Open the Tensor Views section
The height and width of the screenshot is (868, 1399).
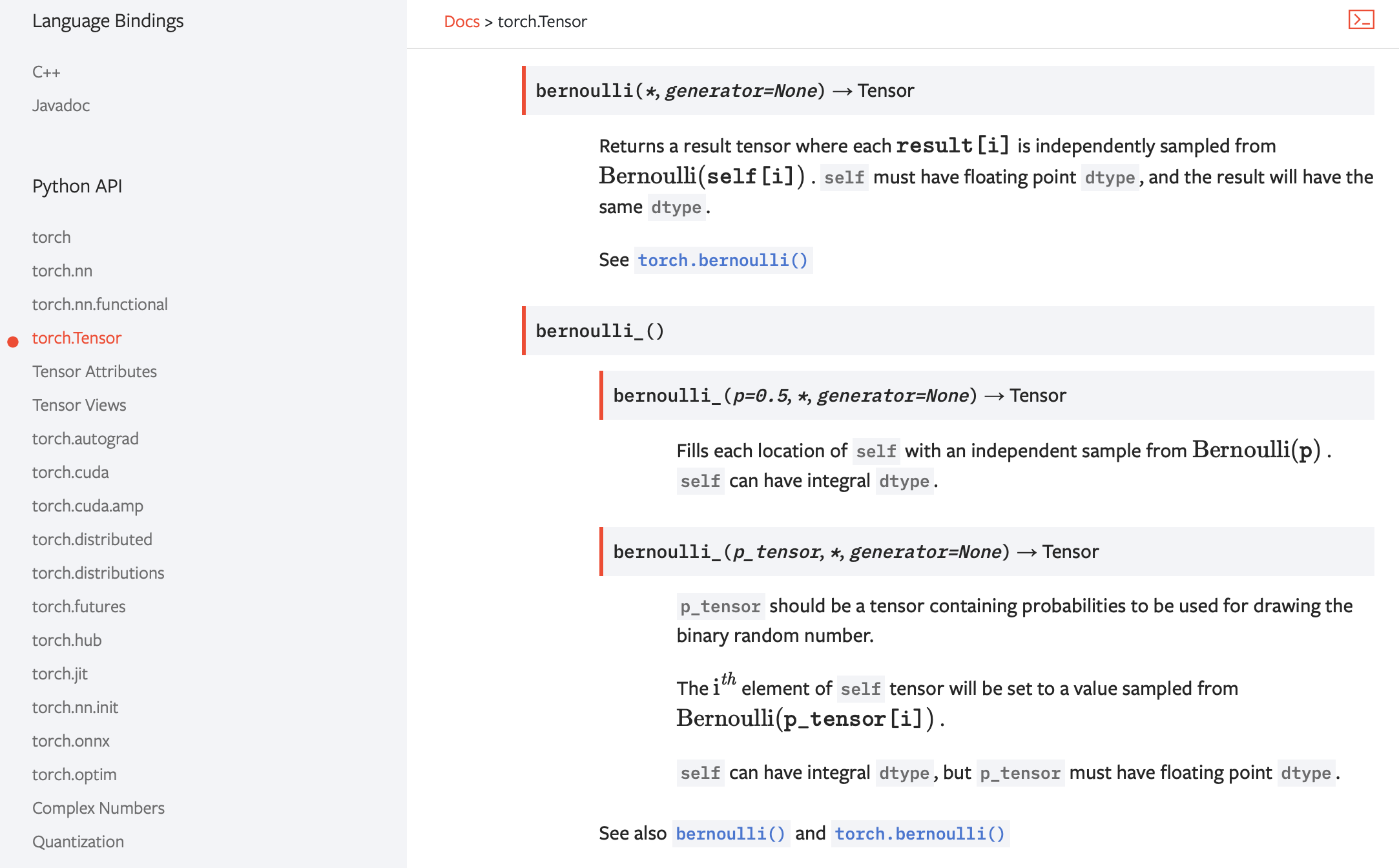79,405
